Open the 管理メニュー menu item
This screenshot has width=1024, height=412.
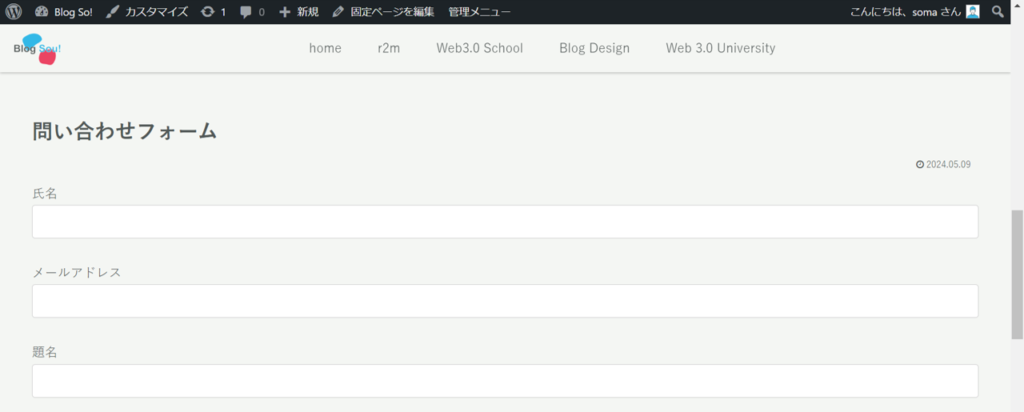pyautogui.click(x=479, y=12)
